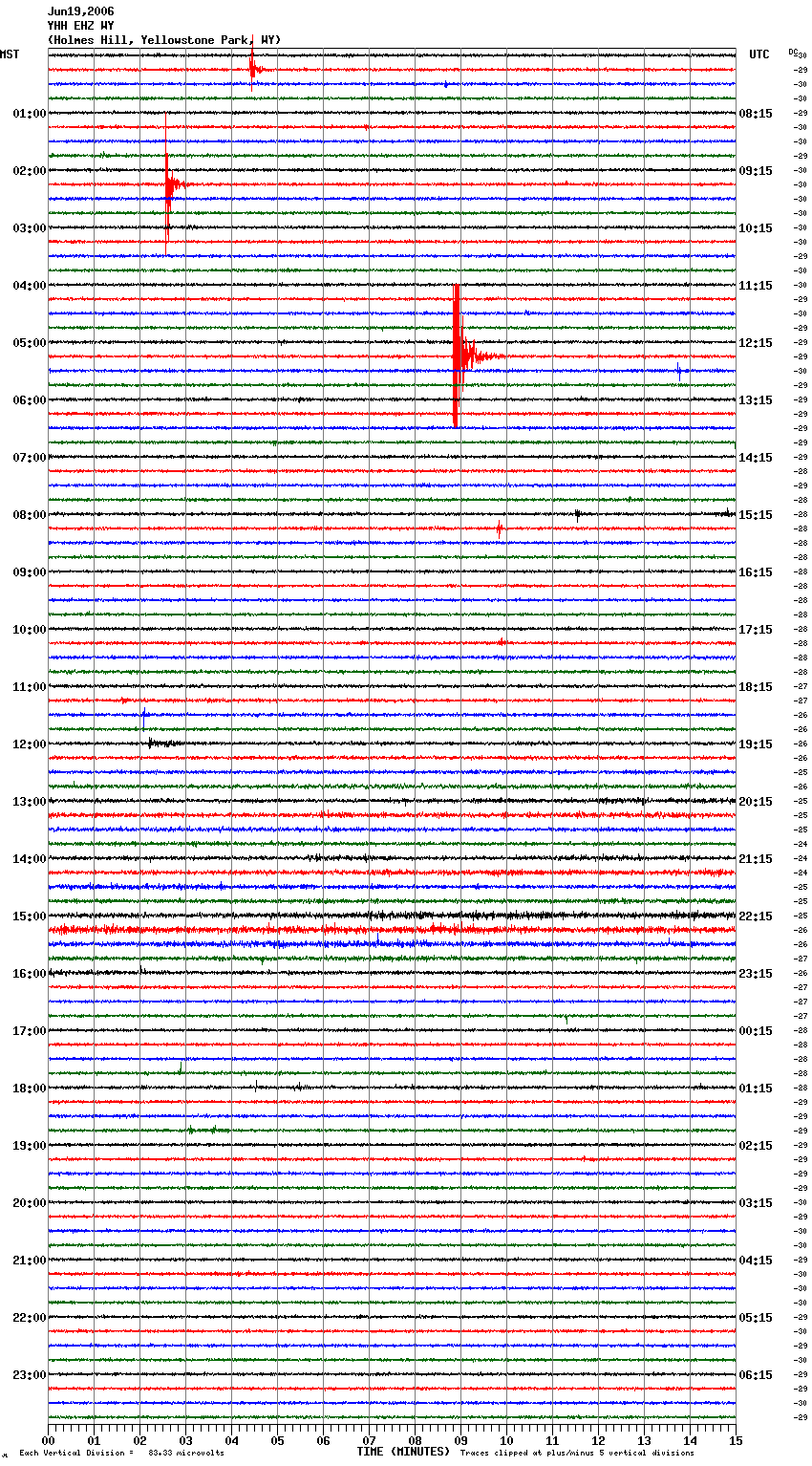
Task: Select the 15:15 UTC time label
Action: (756, 514)
